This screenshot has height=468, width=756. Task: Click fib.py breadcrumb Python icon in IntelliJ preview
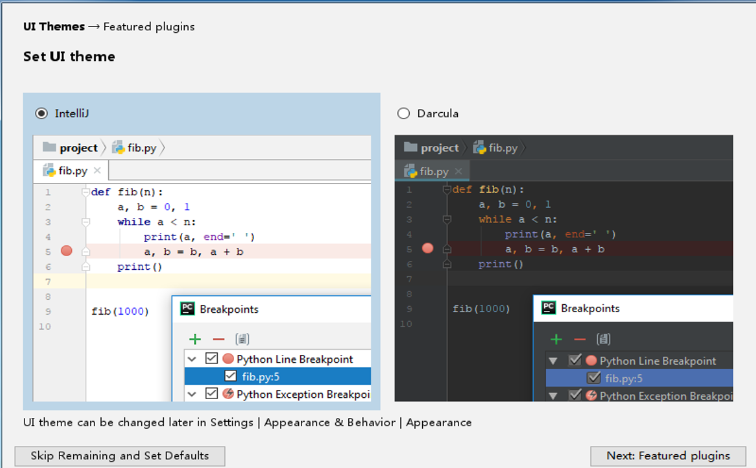(x=118, y=147)
